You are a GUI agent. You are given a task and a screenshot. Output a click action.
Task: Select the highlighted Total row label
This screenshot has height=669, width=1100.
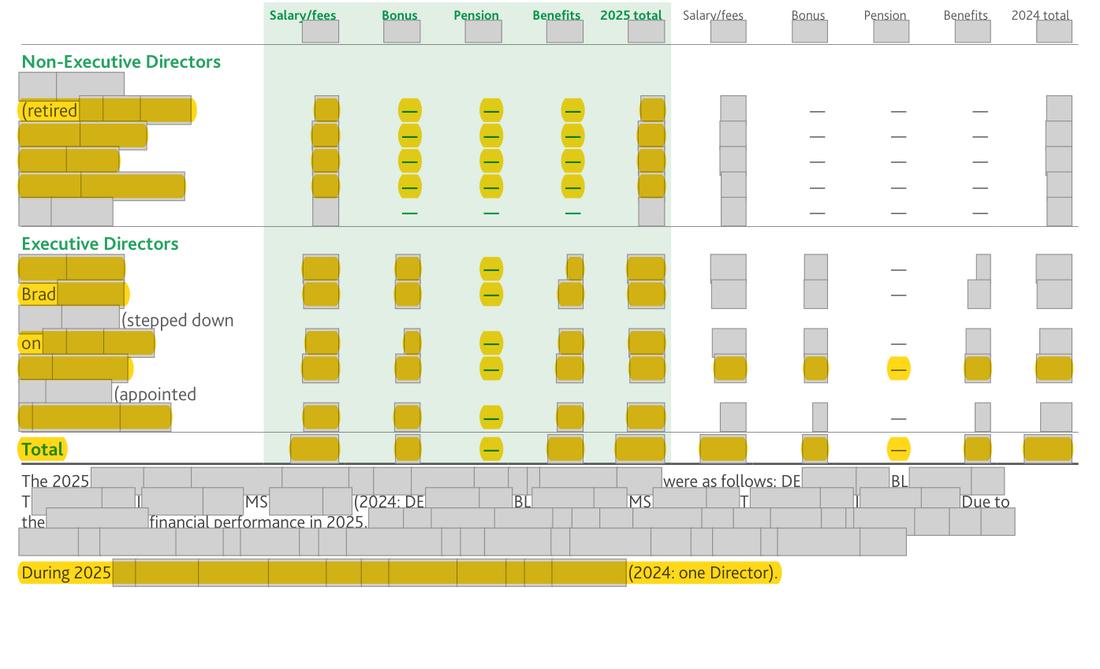click(42, 450)
